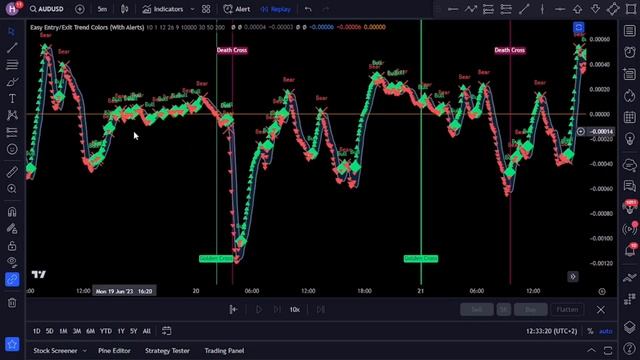The image size is (640, 360).
Task: Jump replay to real-time
Action: tap(321, 310)
